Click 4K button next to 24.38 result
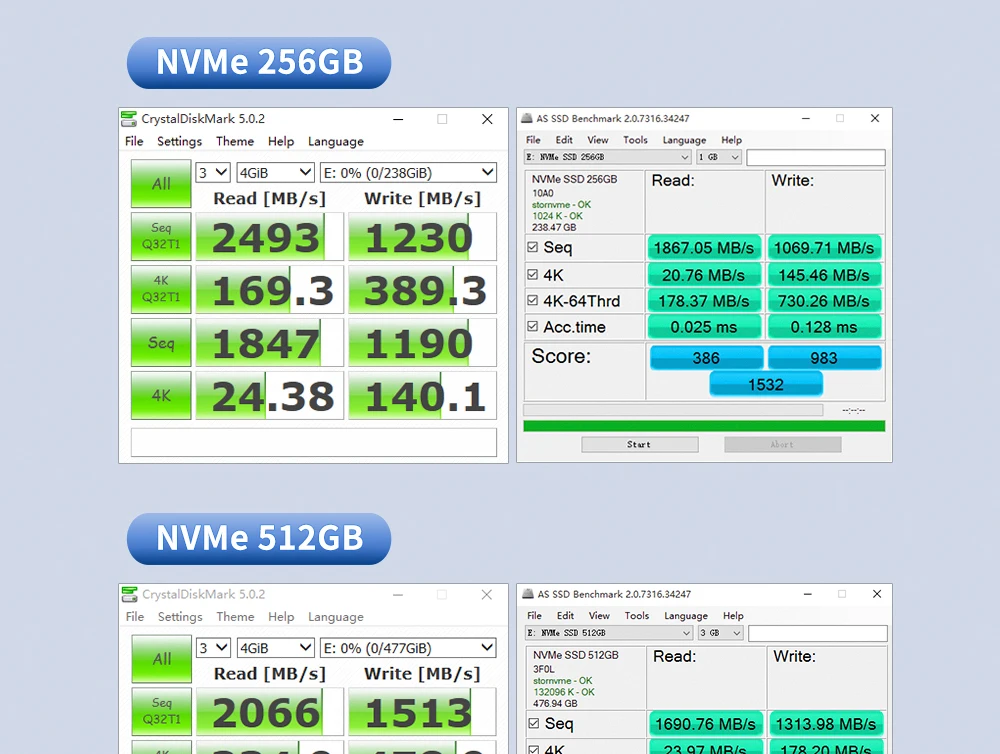The image size is (1000, 754). pyautogui.click(x=161, y=396)
